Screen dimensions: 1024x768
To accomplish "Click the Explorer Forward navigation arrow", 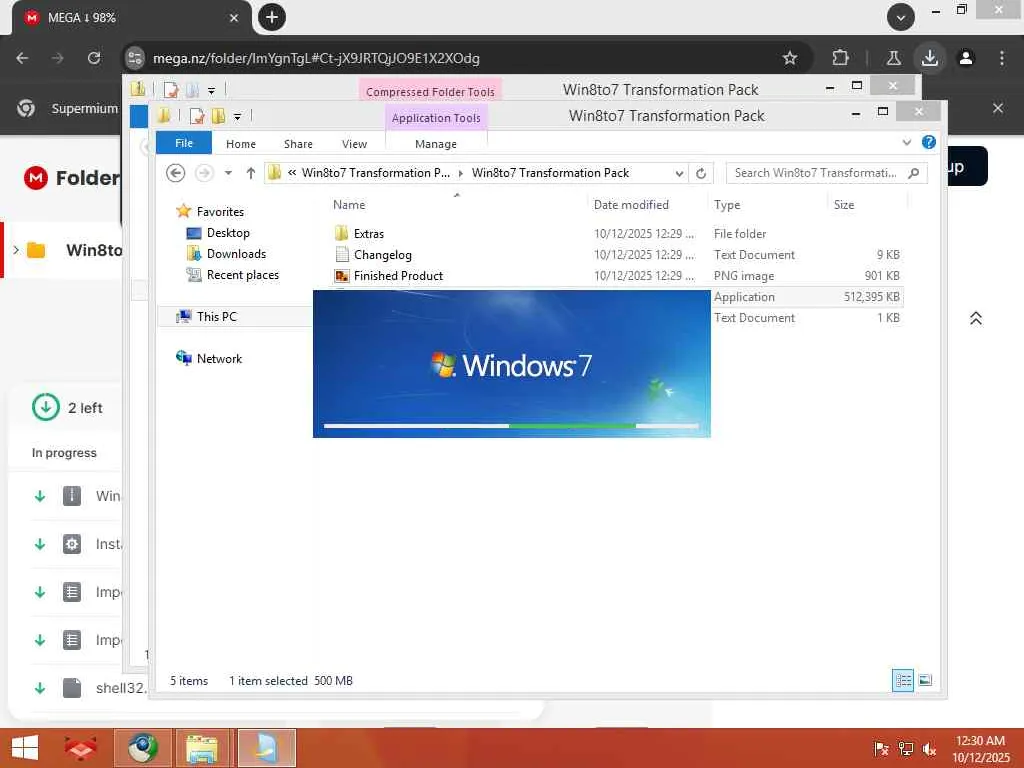I will click(x=204, y=173).
